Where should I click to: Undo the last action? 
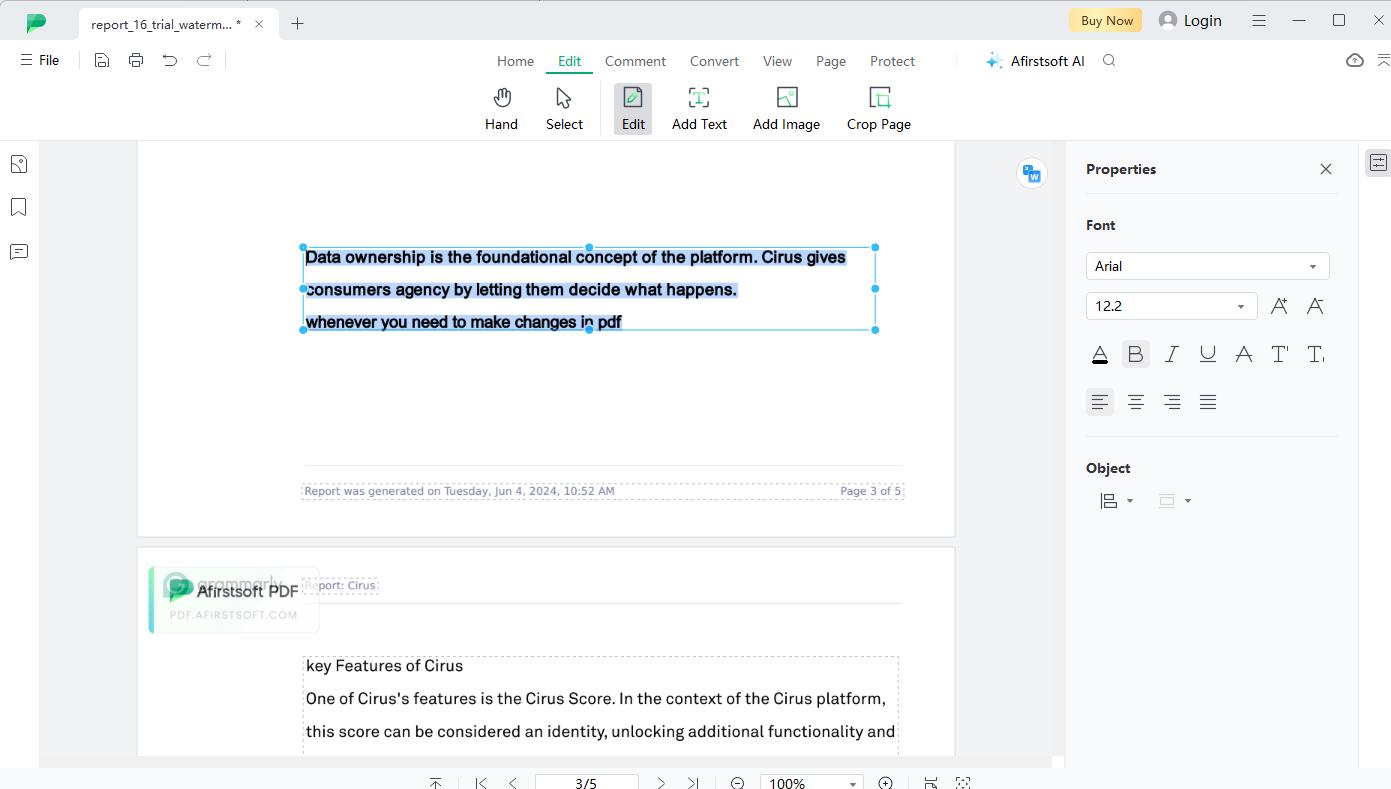coord(170,60)
